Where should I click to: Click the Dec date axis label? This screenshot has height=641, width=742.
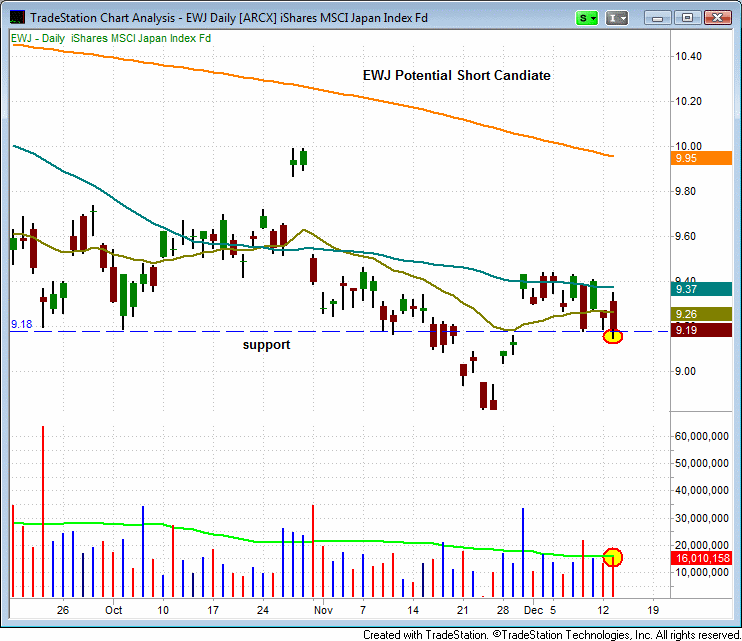click(533, 610)
